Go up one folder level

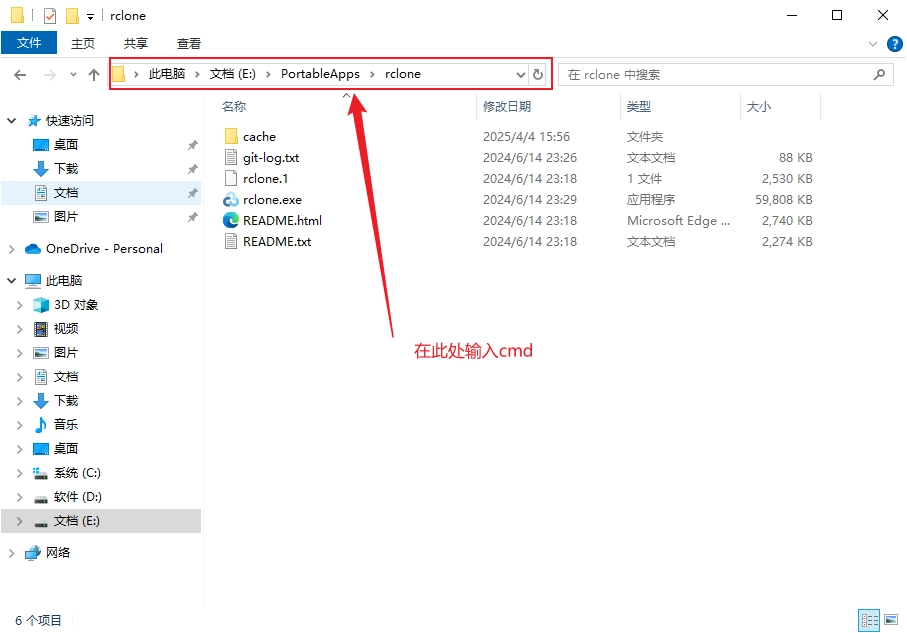point(94,75)
